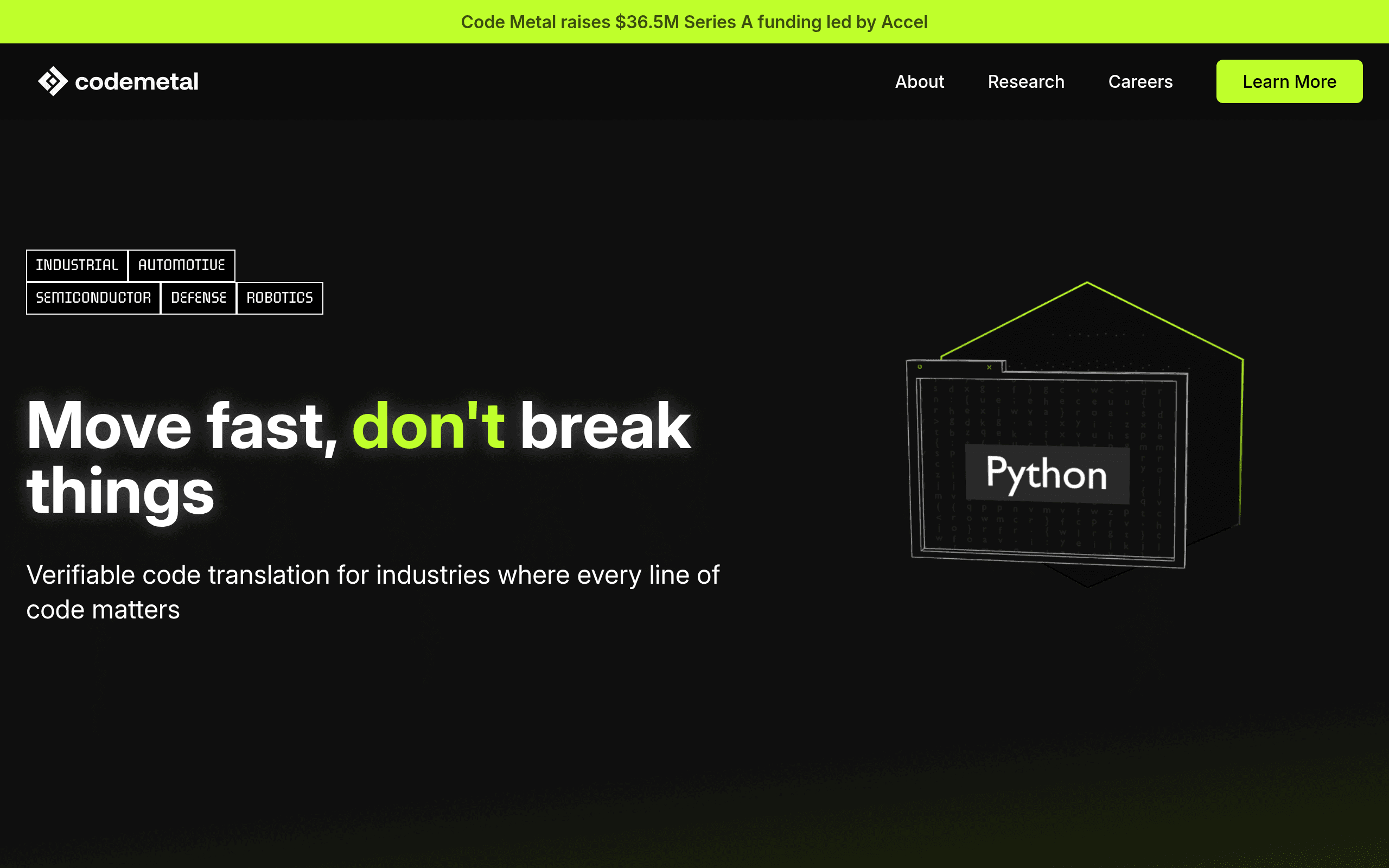The width and height of the screenshot is (1389, 868).
Task: Select the SEMICONDUCTOR tag
Action: 93,298
